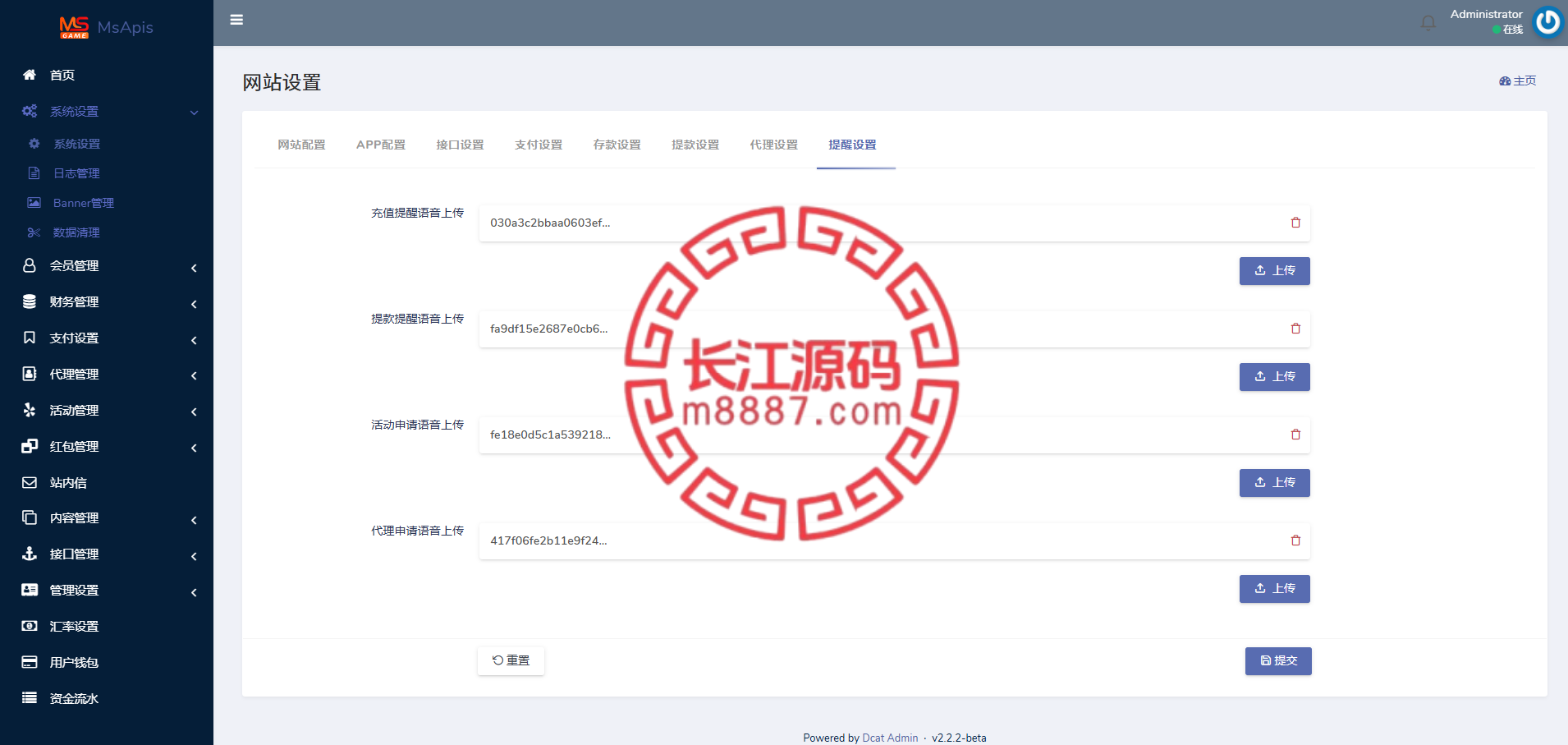Submit the form with 提交 button

[x=1278, y=661]
